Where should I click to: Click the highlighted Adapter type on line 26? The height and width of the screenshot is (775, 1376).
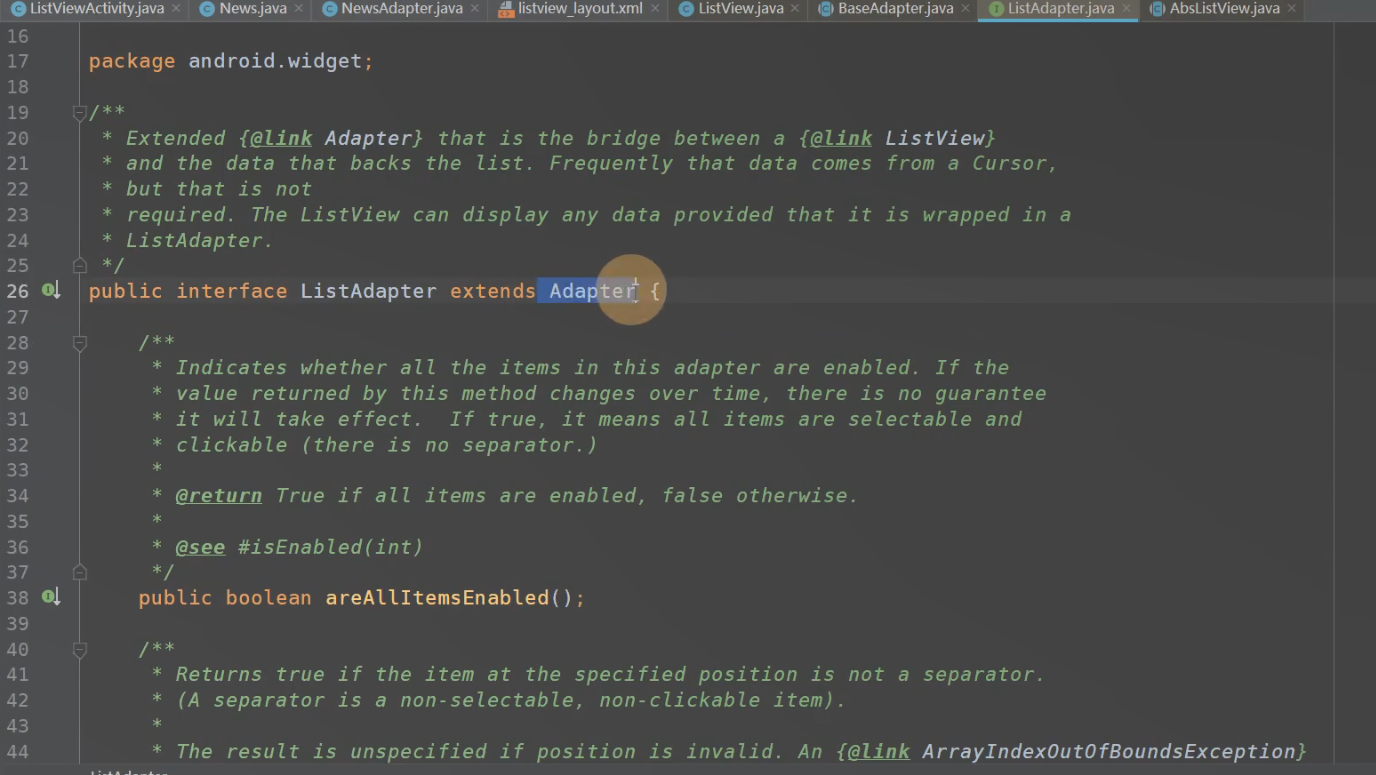(x=593, y=291)
